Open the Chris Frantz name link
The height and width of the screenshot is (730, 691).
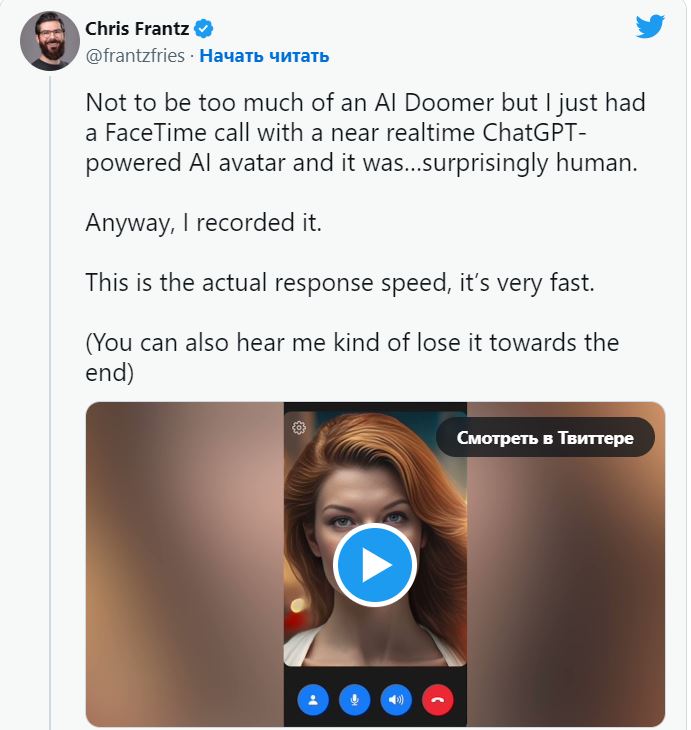pos(136,28)
